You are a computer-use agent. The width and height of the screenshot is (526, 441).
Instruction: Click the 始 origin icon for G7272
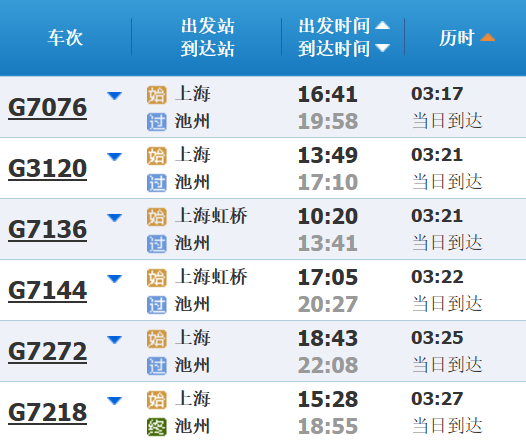click(x=157, y=339)
